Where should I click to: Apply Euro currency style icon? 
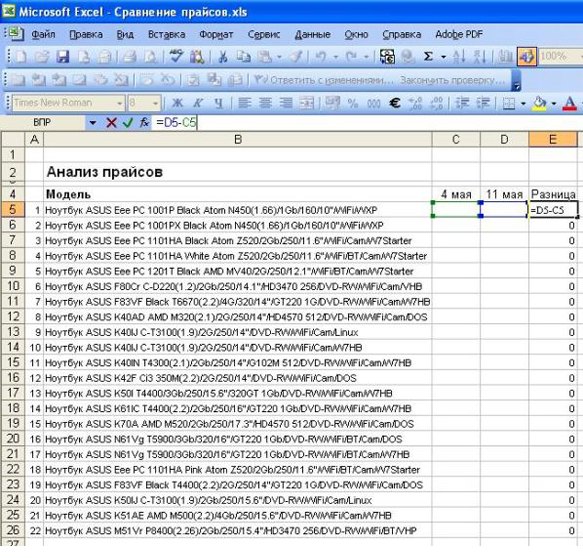tap(394, 103)
